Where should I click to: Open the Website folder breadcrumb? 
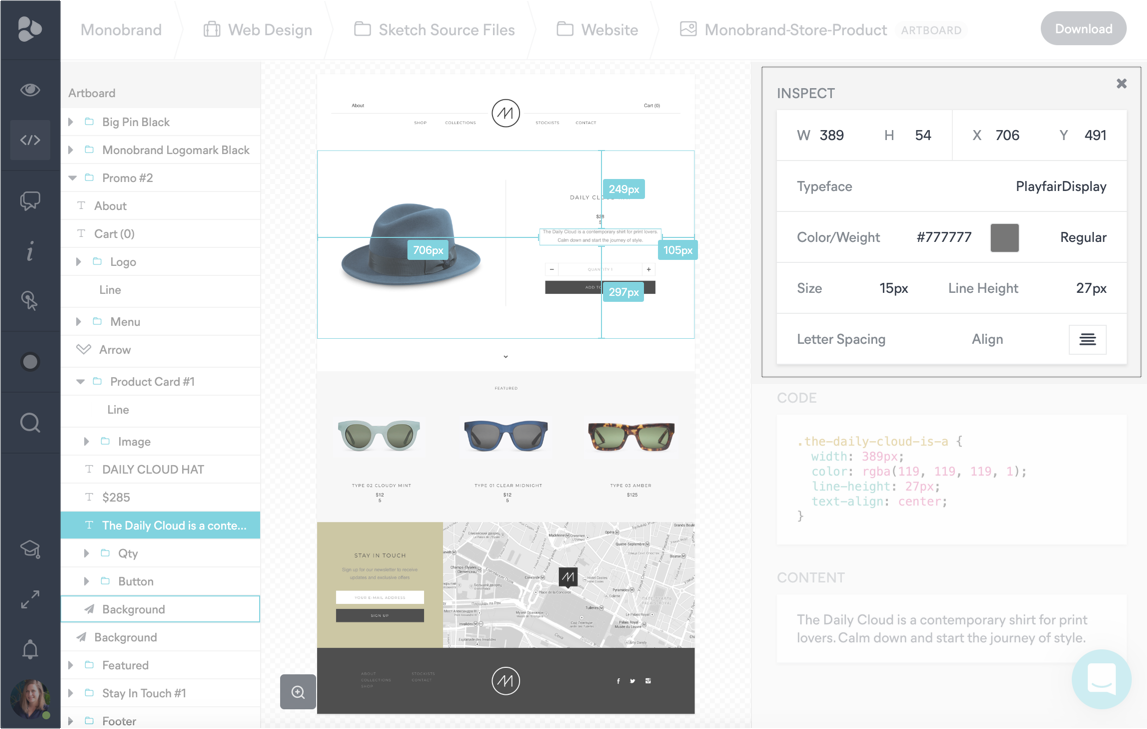[598, 30]
